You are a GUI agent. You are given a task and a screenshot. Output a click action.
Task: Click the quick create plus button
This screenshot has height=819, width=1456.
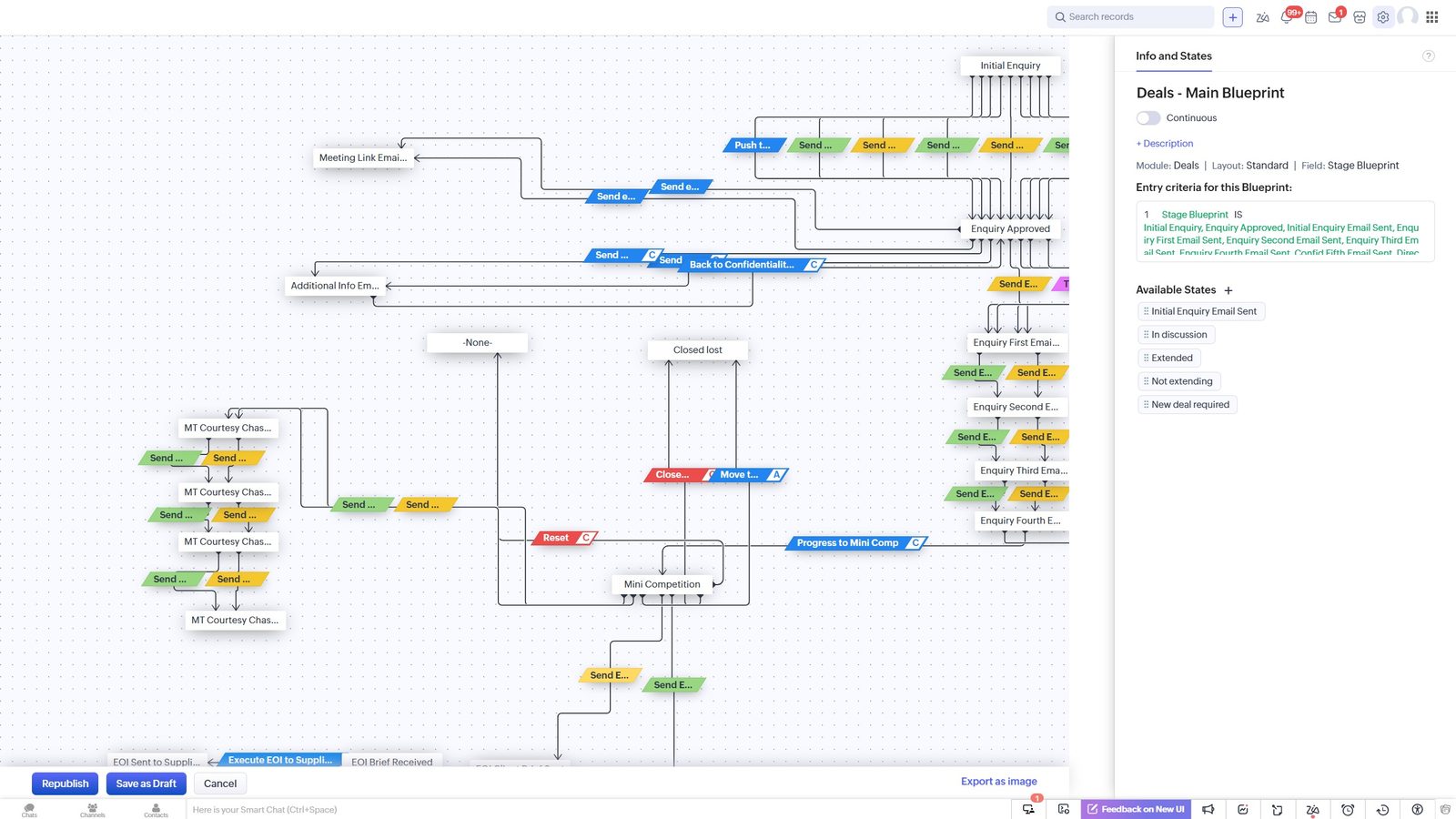[x=1233, y=17]
